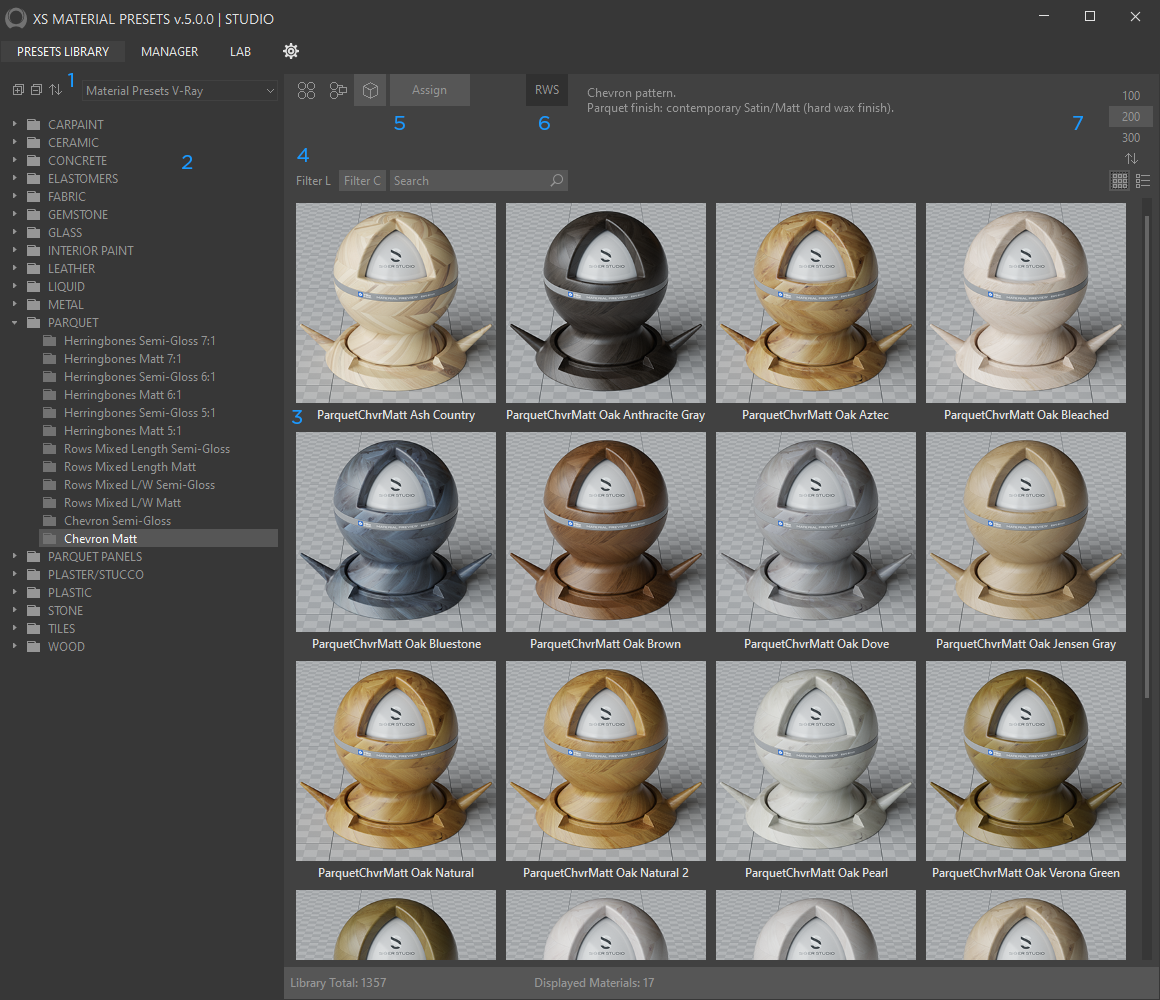Viewport: 1160px width, 1000px height.
Task: Expand the GLASS category
Action: point(14,232)
